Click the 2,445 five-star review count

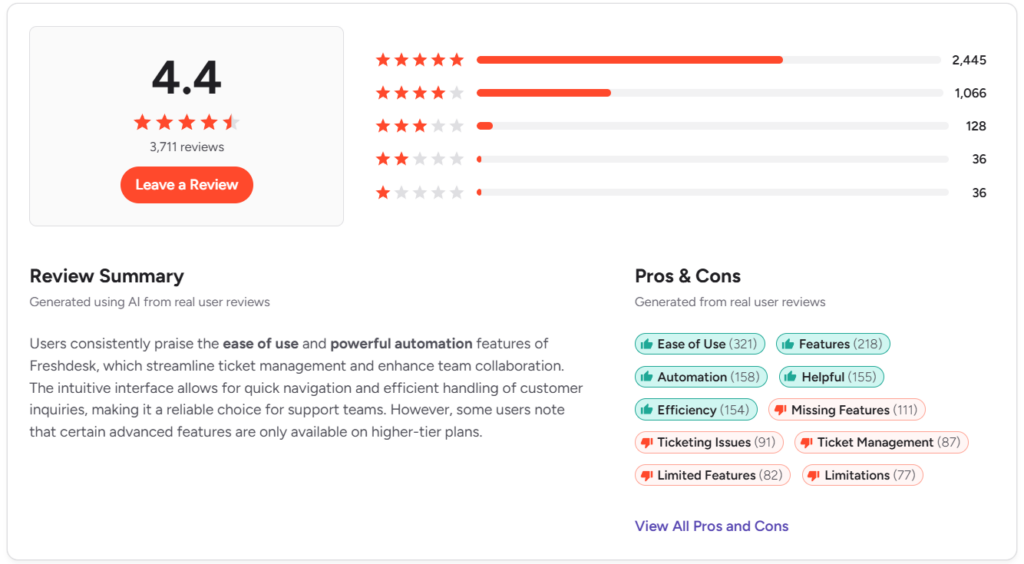[x=969, y=60]
